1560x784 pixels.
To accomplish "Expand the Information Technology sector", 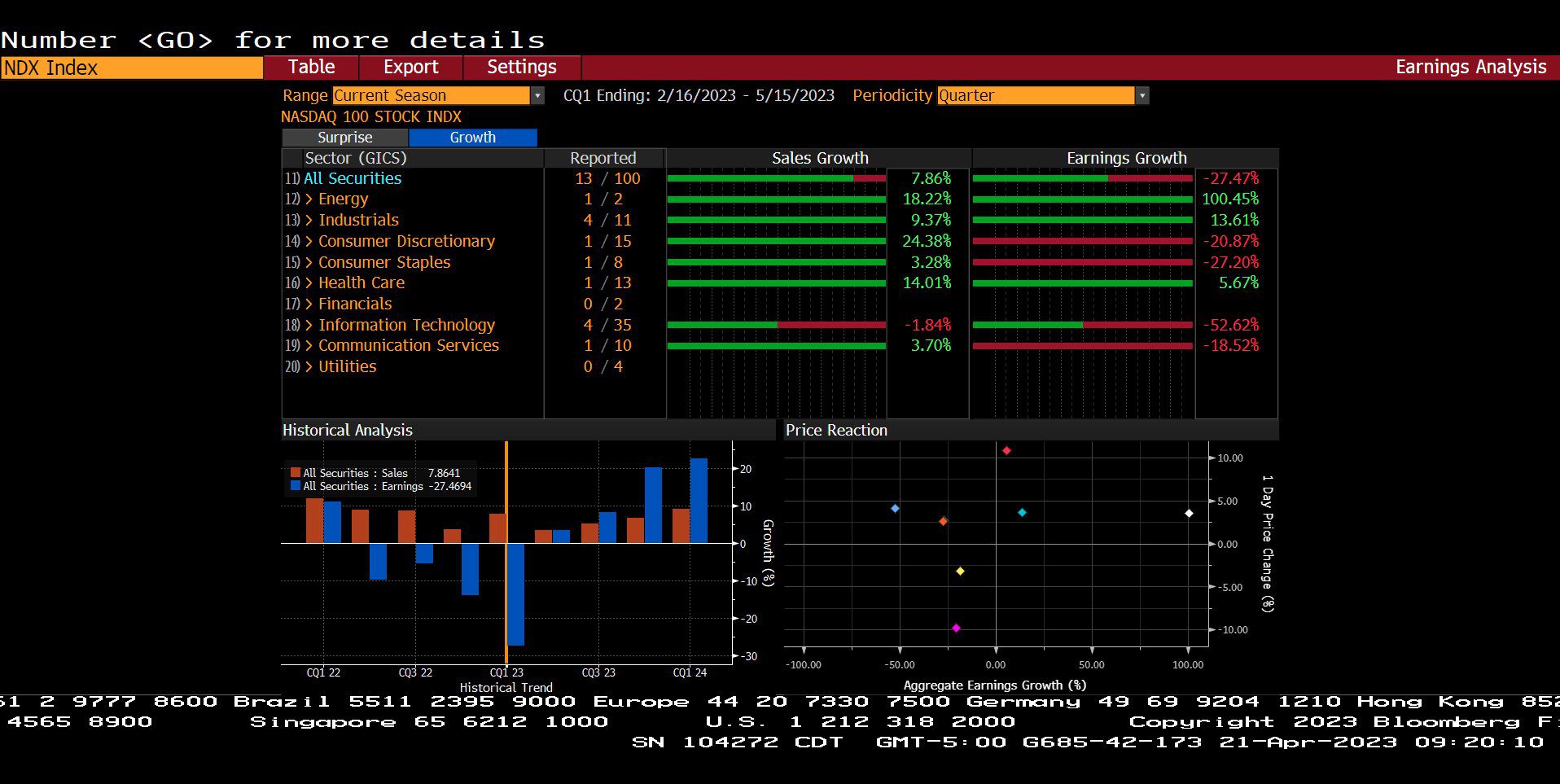I will pyautogui.click(x=309, y=325).
